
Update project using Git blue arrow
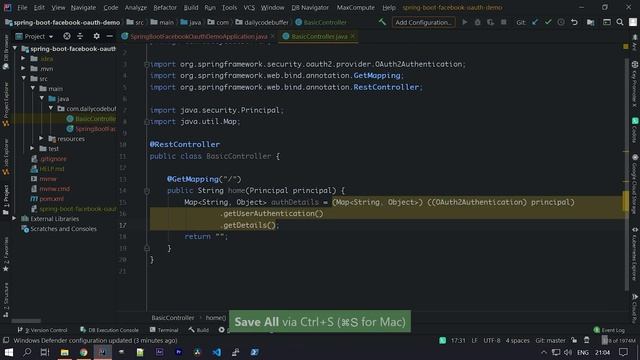pyautogui.click(x=535, y=22)
